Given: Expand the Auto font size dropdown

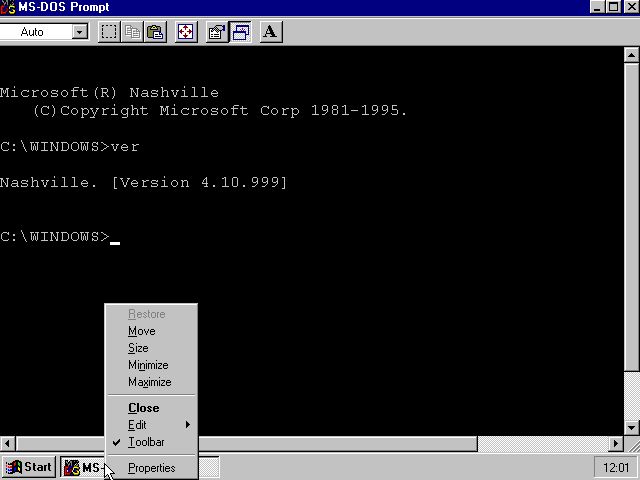Looking at the screenshot, I should [80, 32].
